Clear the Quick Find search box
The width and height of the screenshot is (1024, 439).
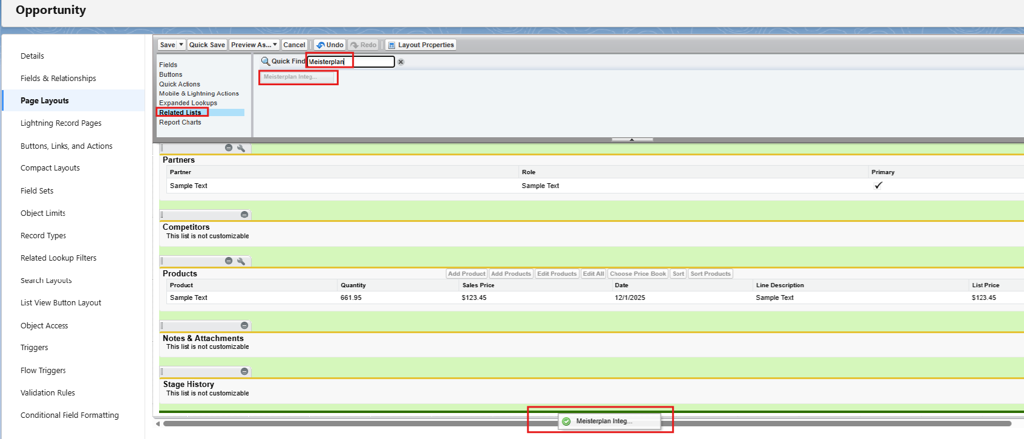[401, 61]
